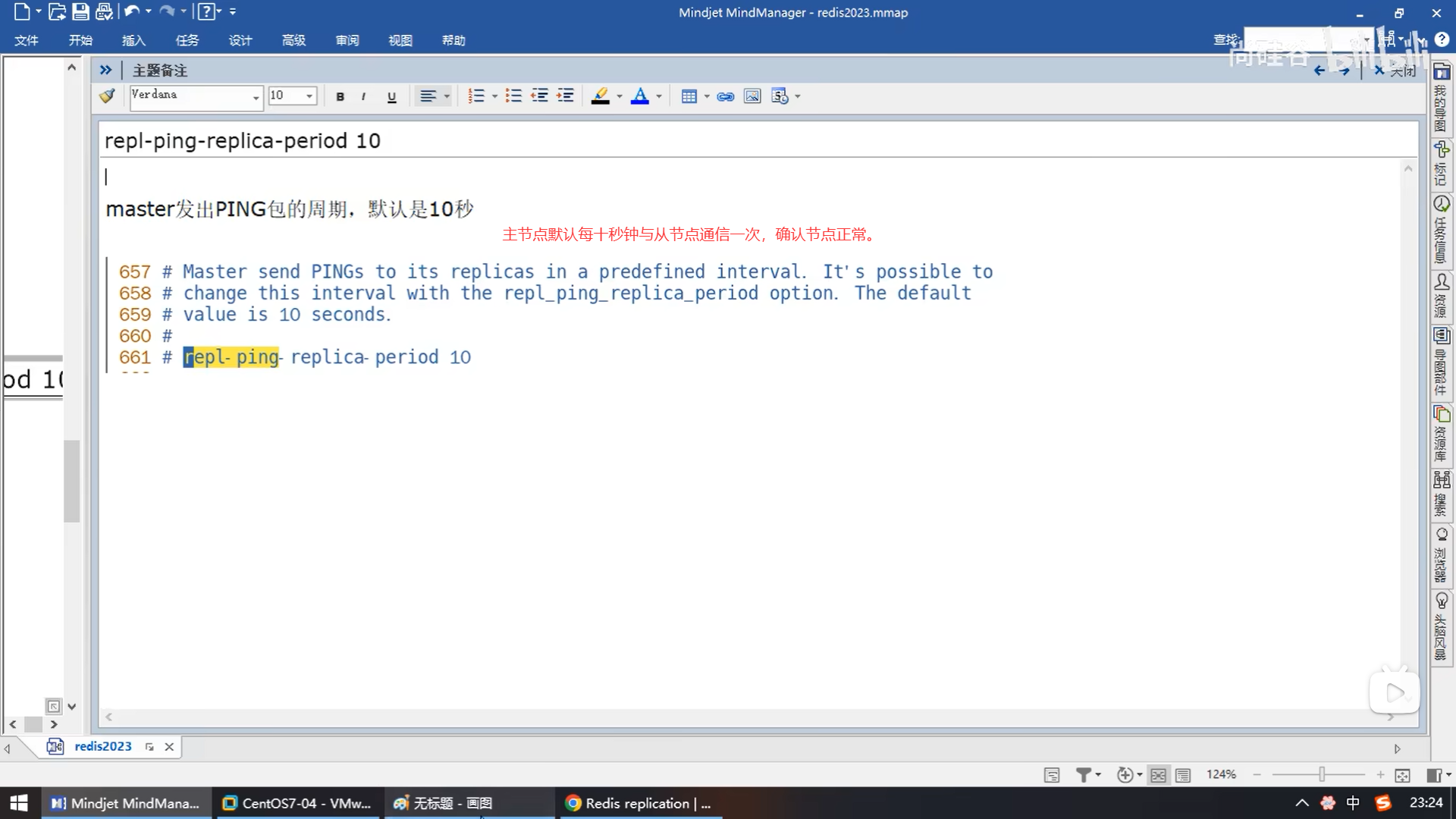The width and height of the screenshot is (1456, 819).
Task: Click the clear formatting brush icon
Action: (107, 96)
